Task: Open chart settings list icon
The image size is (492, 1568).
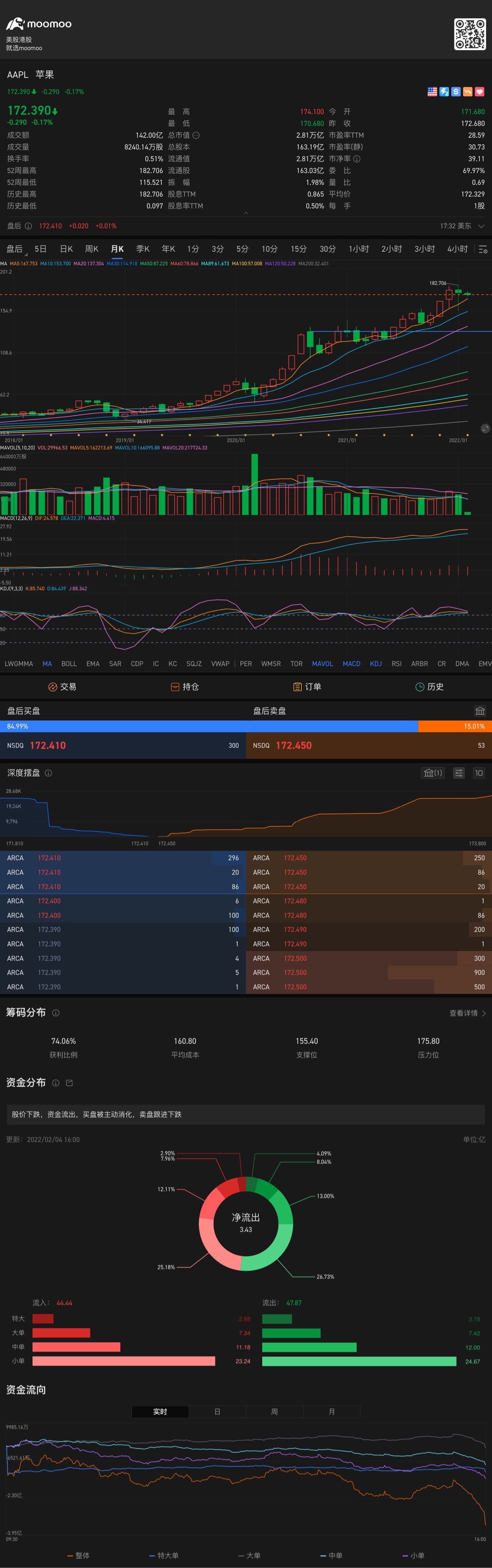Action: (x=483, y=250)
